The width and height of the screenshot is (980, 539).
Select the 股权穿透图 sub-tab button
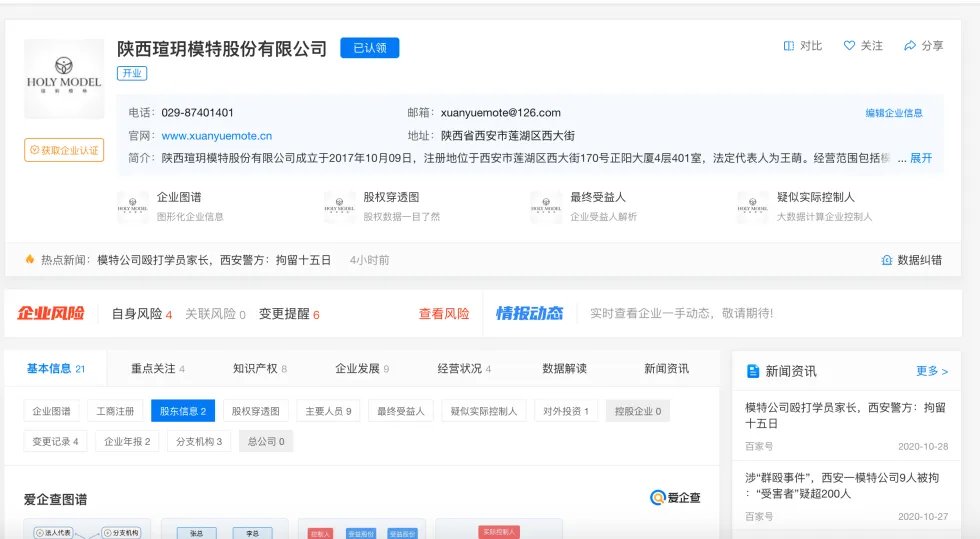[x=256, y=411]
